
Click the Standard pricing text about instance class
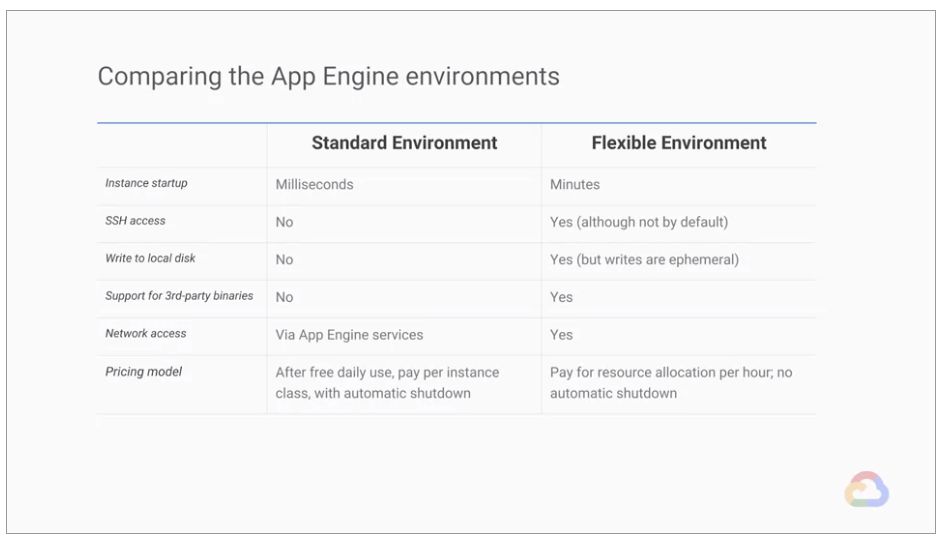point(387,382)
